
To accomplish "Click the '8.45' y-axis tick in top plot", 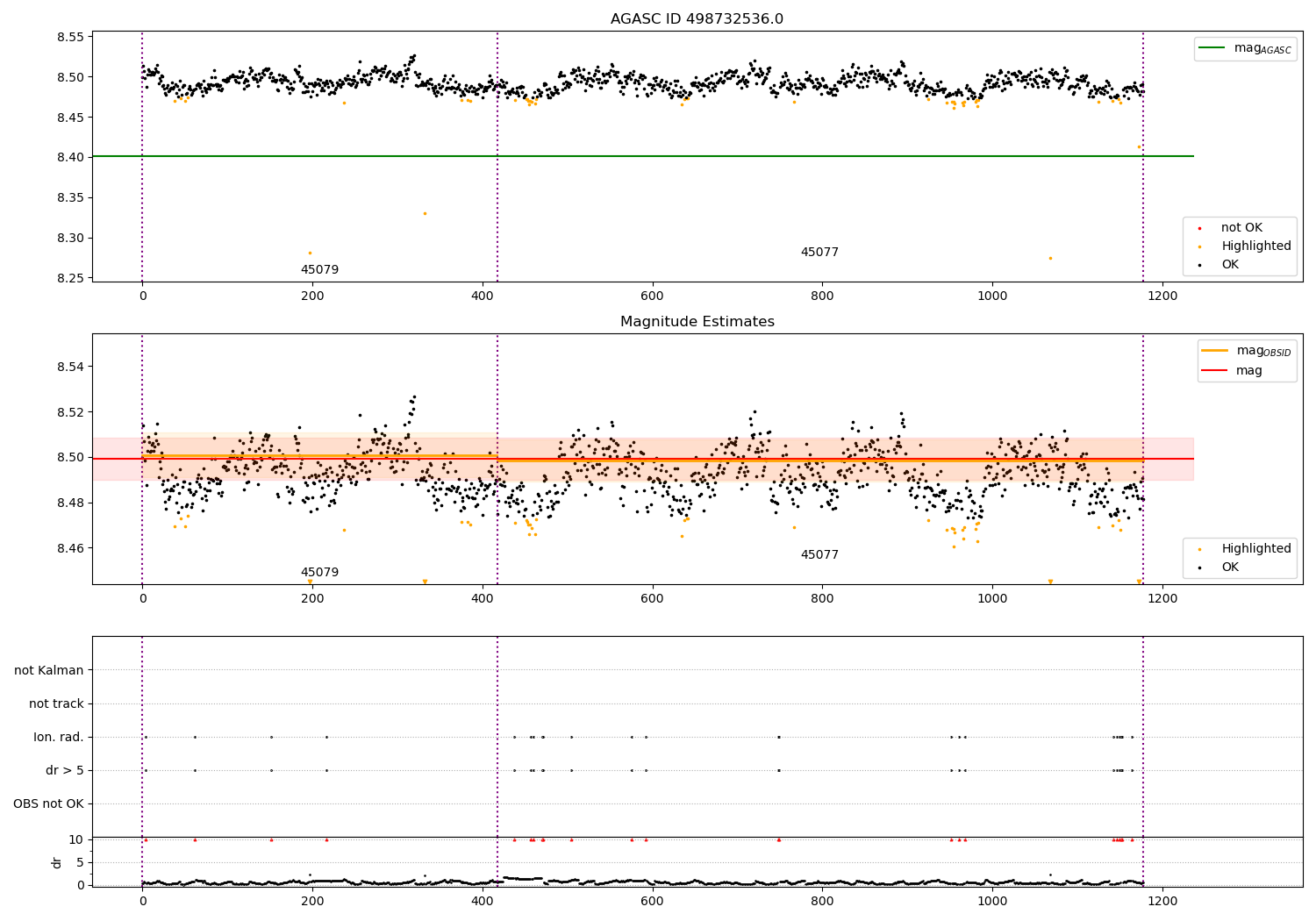I will tap(70, 118).
